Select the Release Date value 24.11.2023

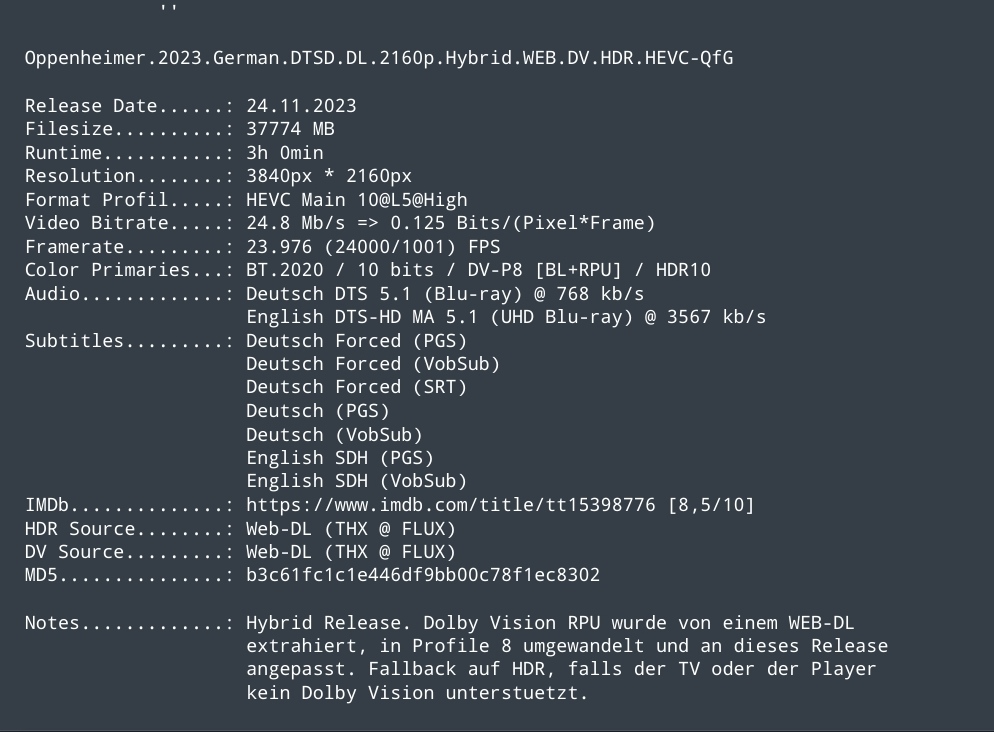click(301, 106)
